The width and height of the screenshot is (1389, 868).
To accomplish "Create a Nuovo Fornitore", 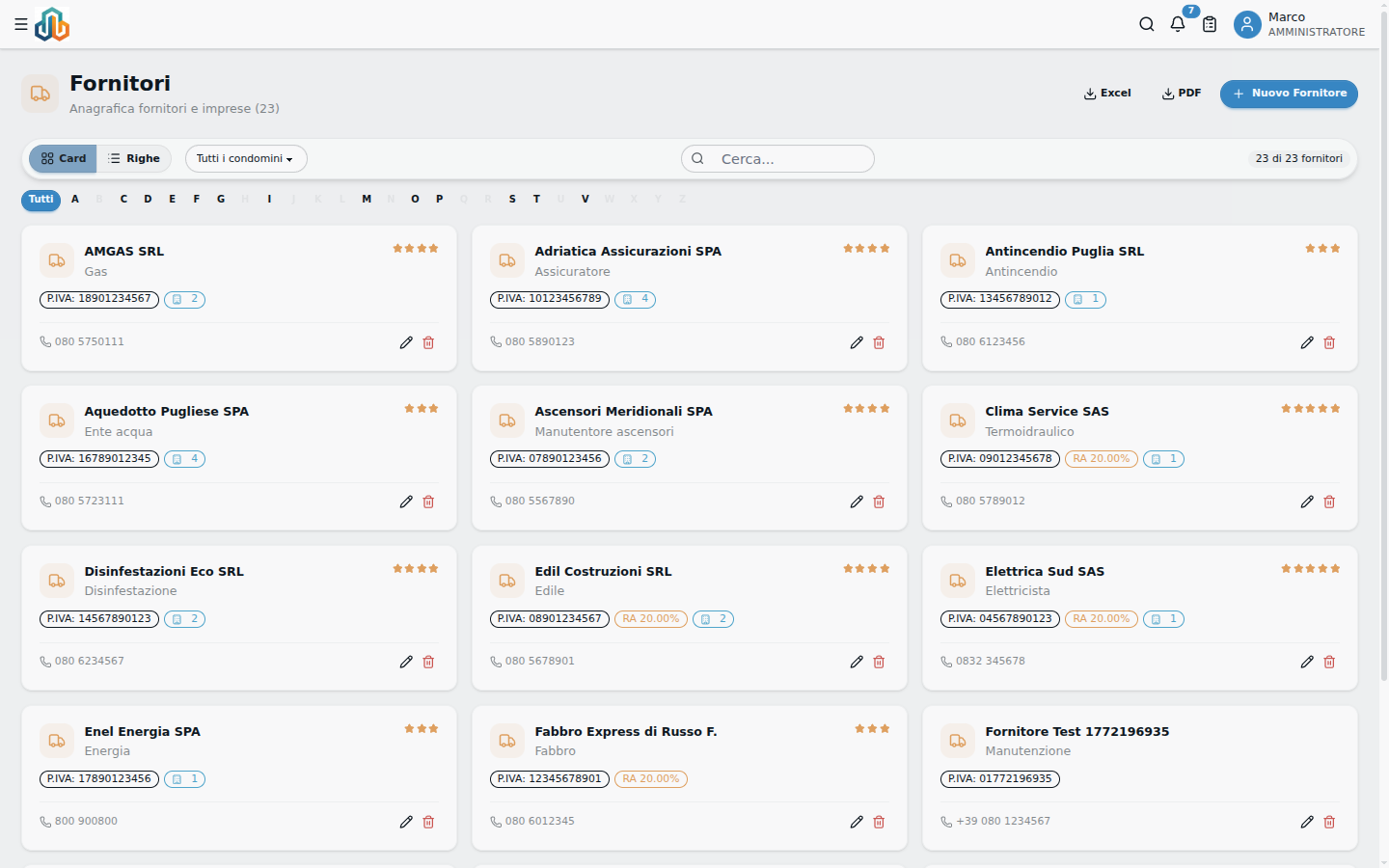I will (x=1289, y=94).
